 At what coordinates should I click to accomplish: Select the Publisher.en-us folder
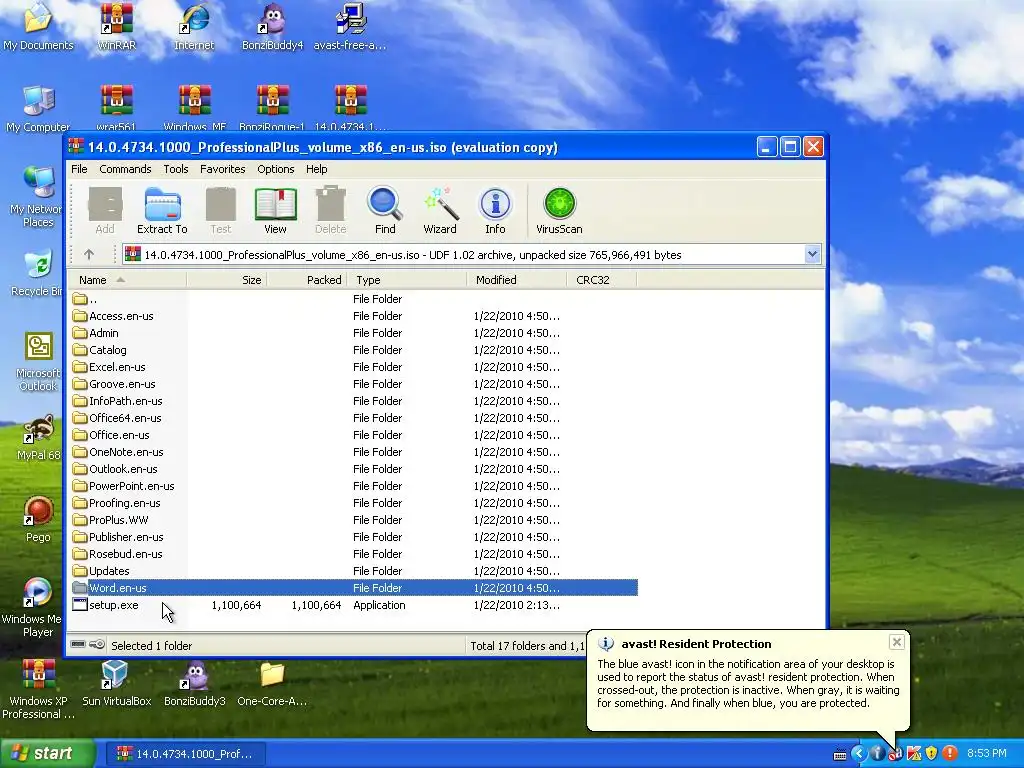(x=353, y=537)
